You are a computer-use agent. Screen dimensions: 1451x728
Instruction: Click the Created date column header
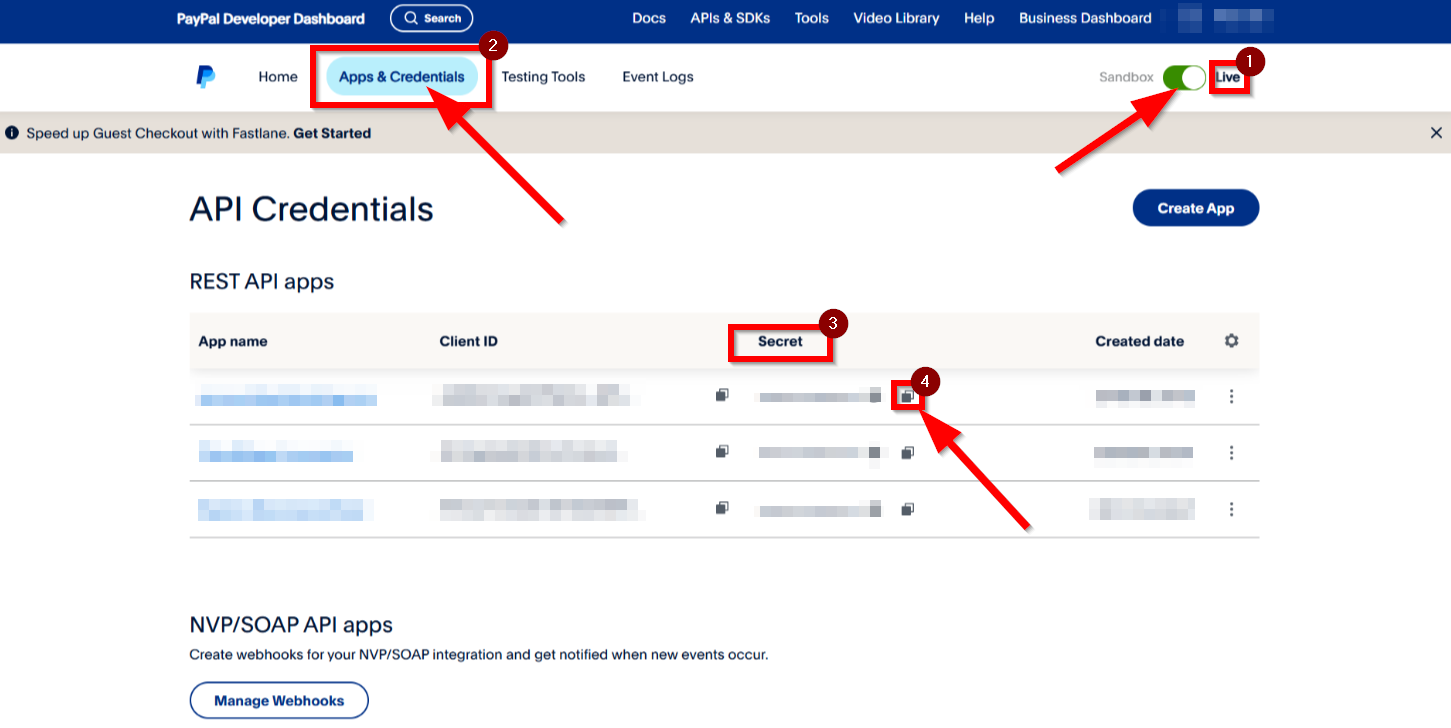pyautogui.click(x=1139, y=341)
